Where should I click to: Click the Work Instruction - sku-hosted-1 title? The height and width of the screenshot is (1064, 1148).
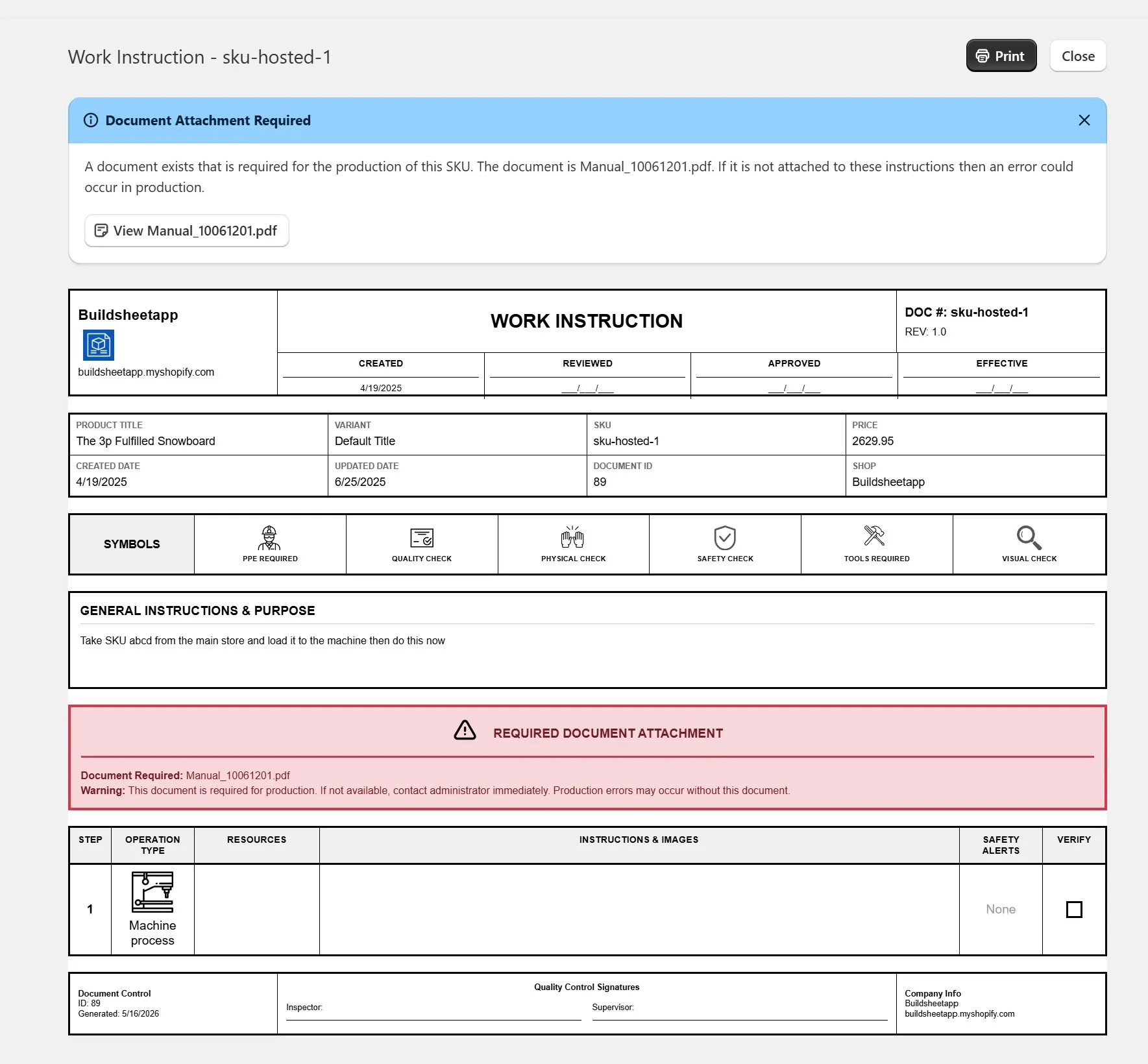coord(200,57)
